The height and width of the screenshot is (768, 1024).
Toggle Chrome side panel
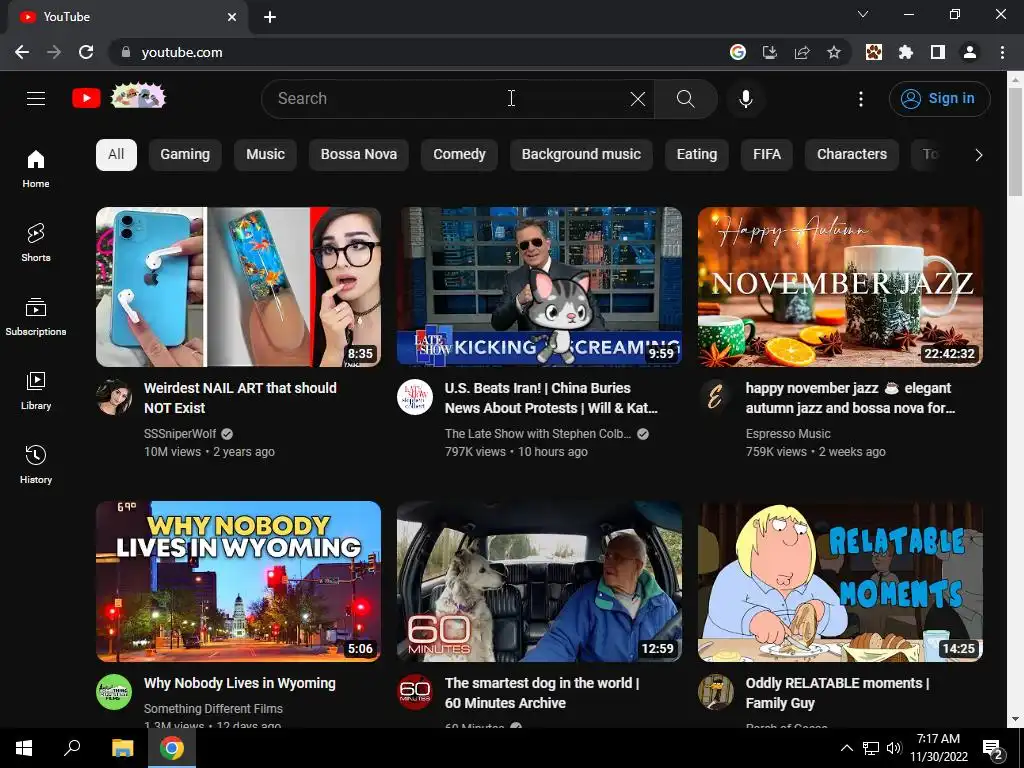pos(938,52)
